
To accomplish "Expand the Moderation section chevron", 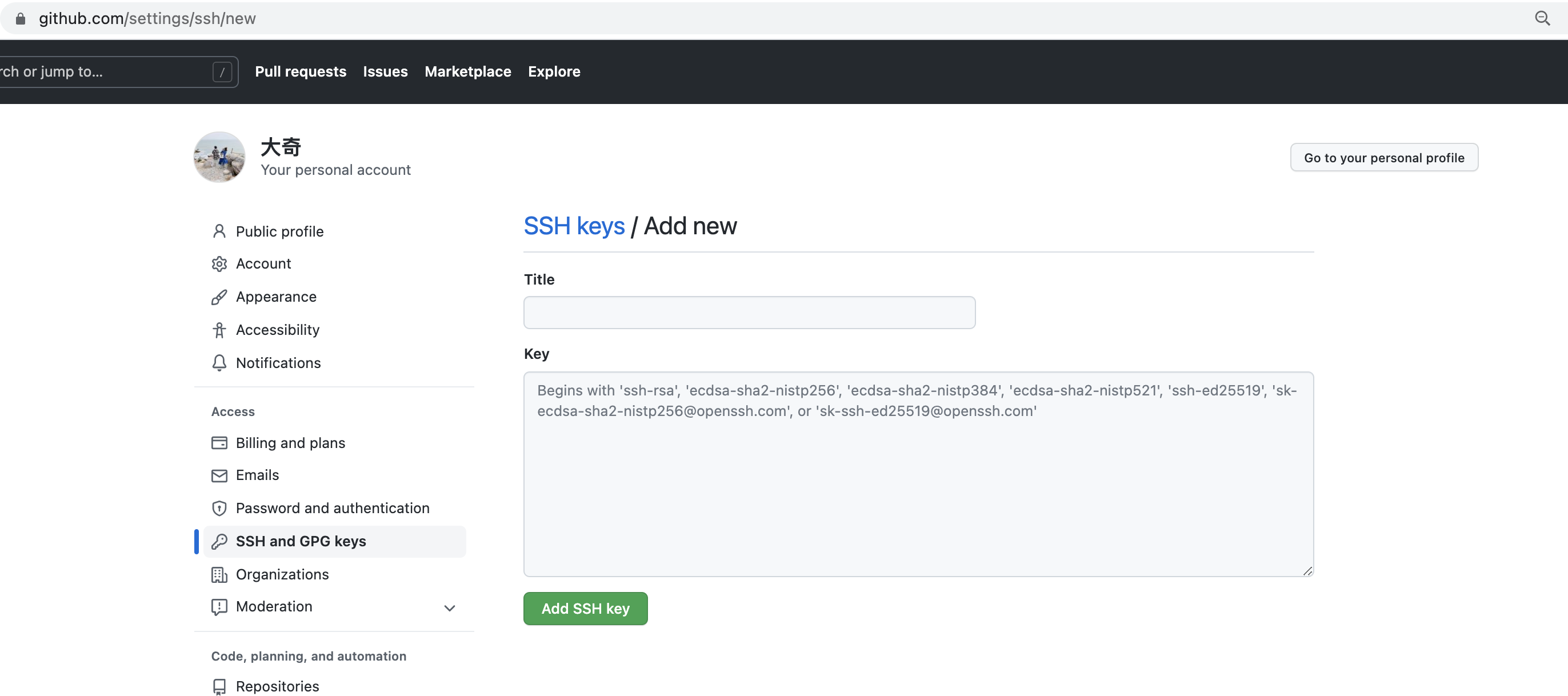I will (449, 607).
